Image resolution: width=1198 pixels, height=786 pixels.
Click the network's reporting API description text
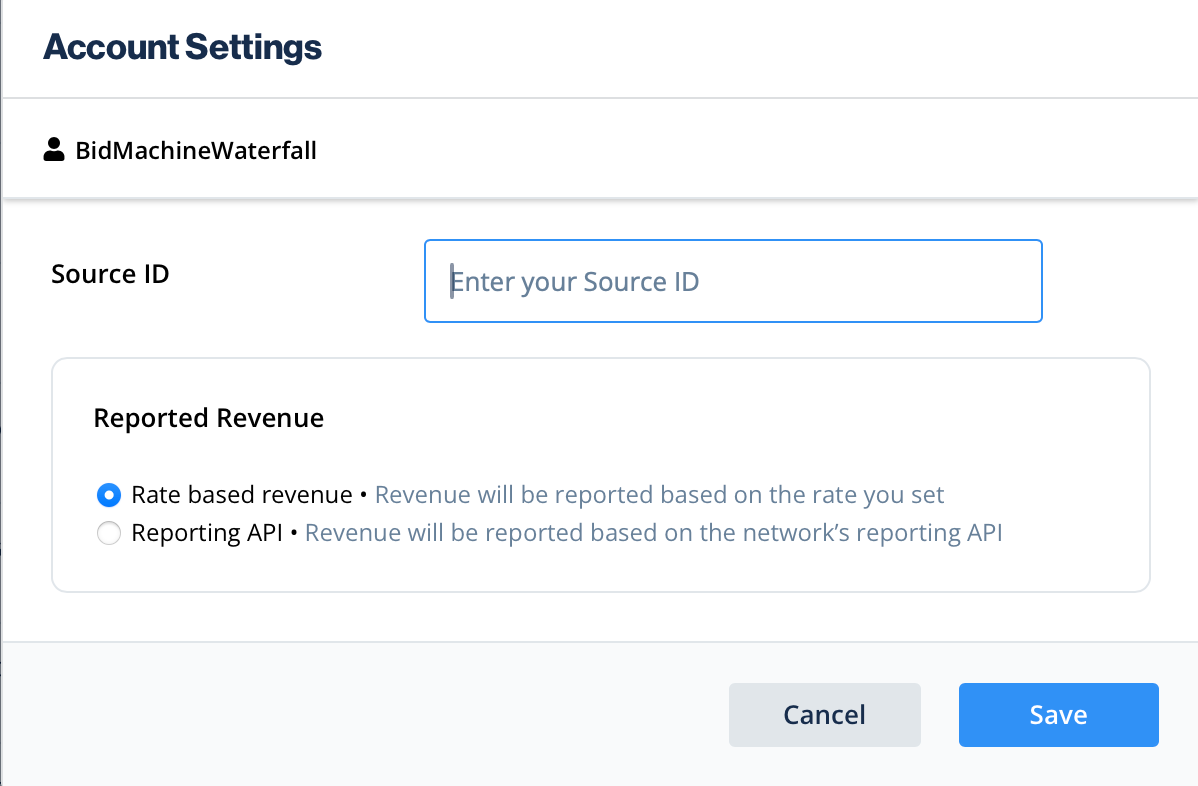pos(653,534)
